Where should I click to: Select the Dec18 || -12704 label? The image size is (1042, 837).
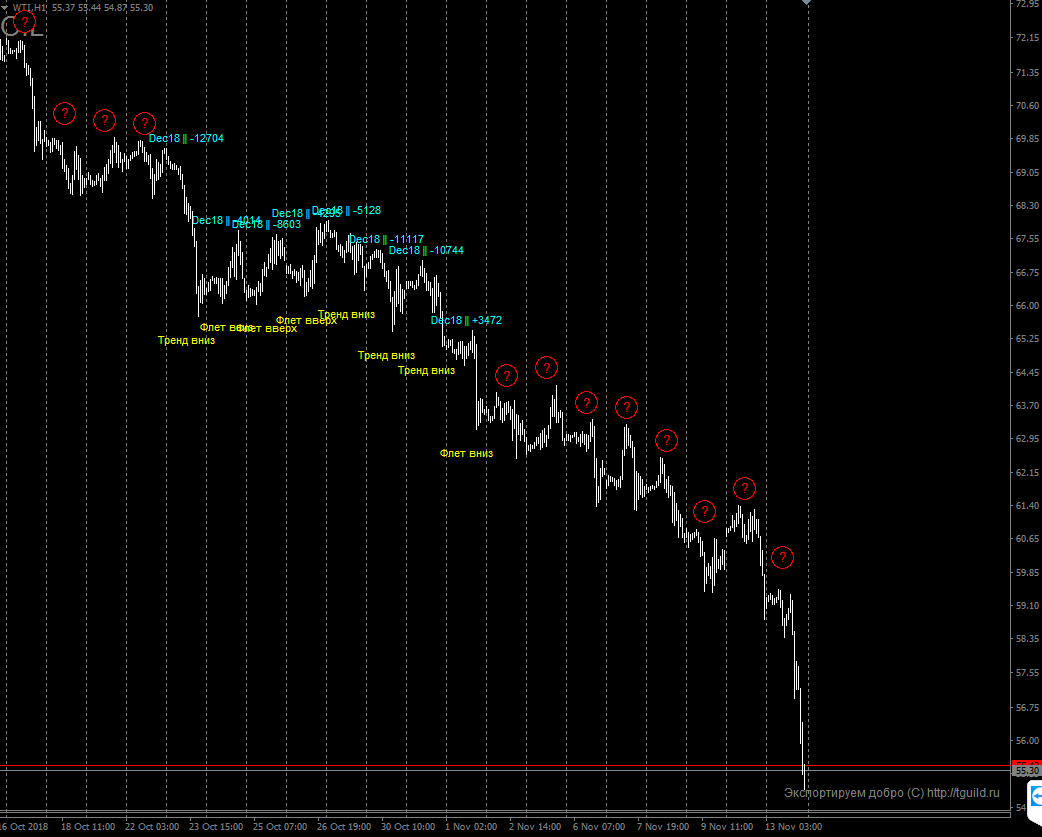[186, 138]
